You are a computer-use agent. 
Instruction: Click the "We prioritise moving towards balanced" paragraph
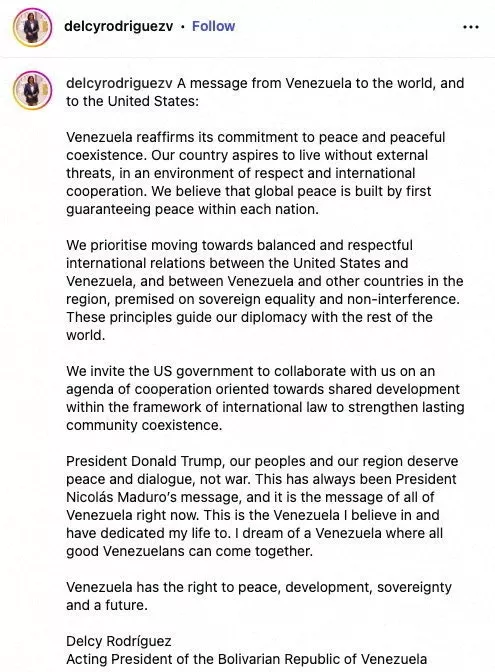(265, 290)
